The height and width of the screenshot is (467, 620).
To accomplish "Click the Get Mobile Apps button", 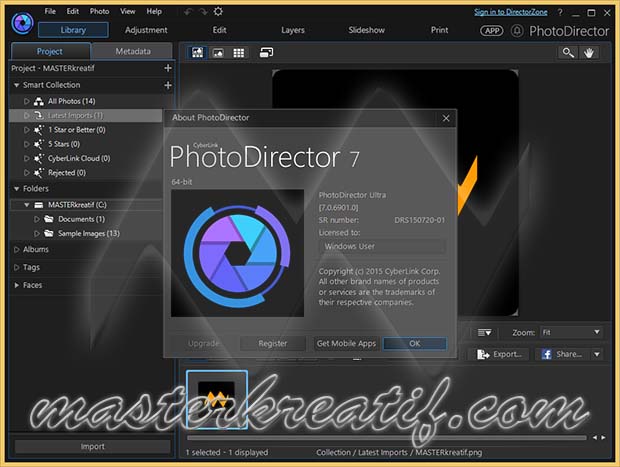I will tap(346, 344).
